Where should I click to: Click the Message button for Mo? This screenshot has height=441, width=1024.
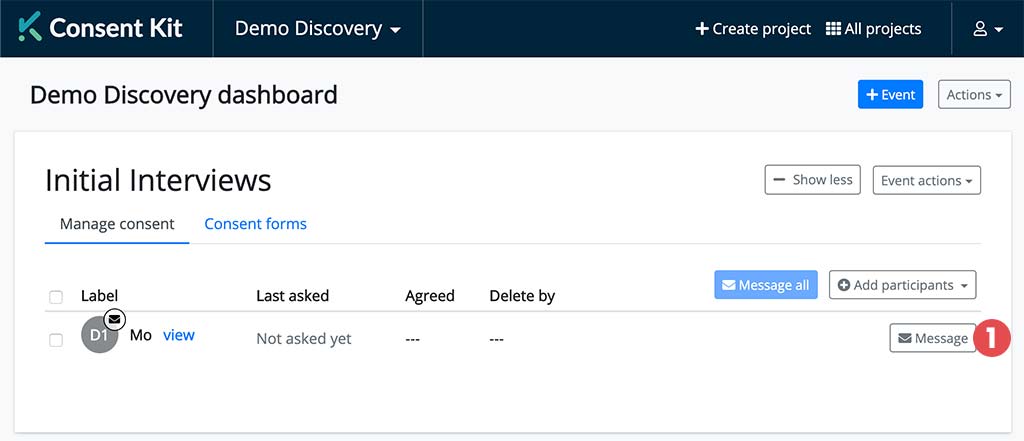click(x=932, y=339)
